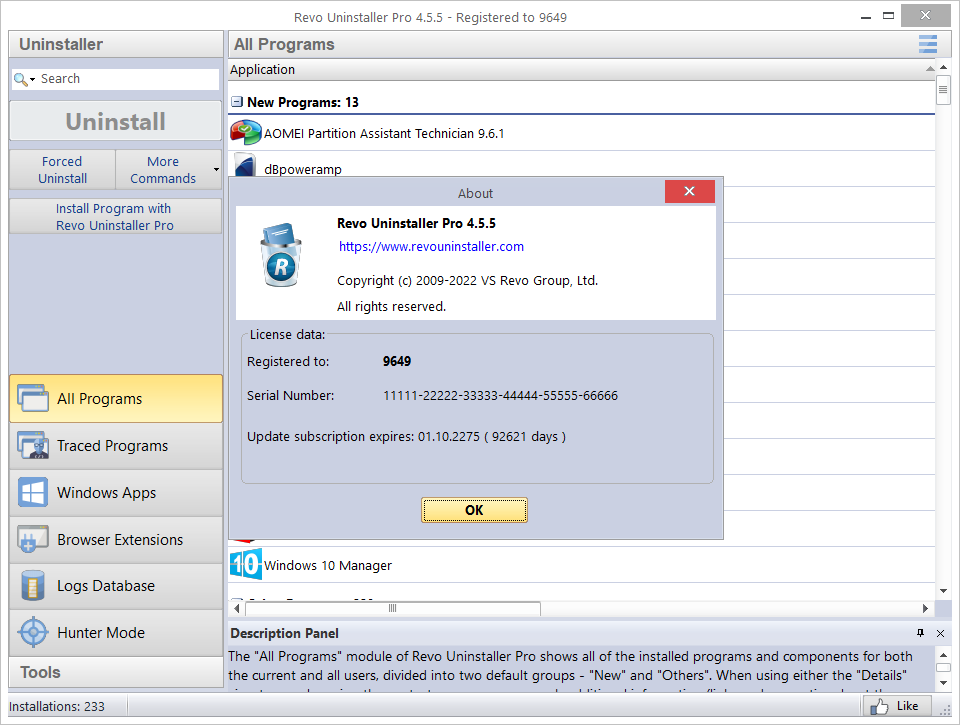Image resolution: width=960 pixels, height=725 pixels.
Task: Click the All Programs sidebar icon
Action: [x=33, y=398]
